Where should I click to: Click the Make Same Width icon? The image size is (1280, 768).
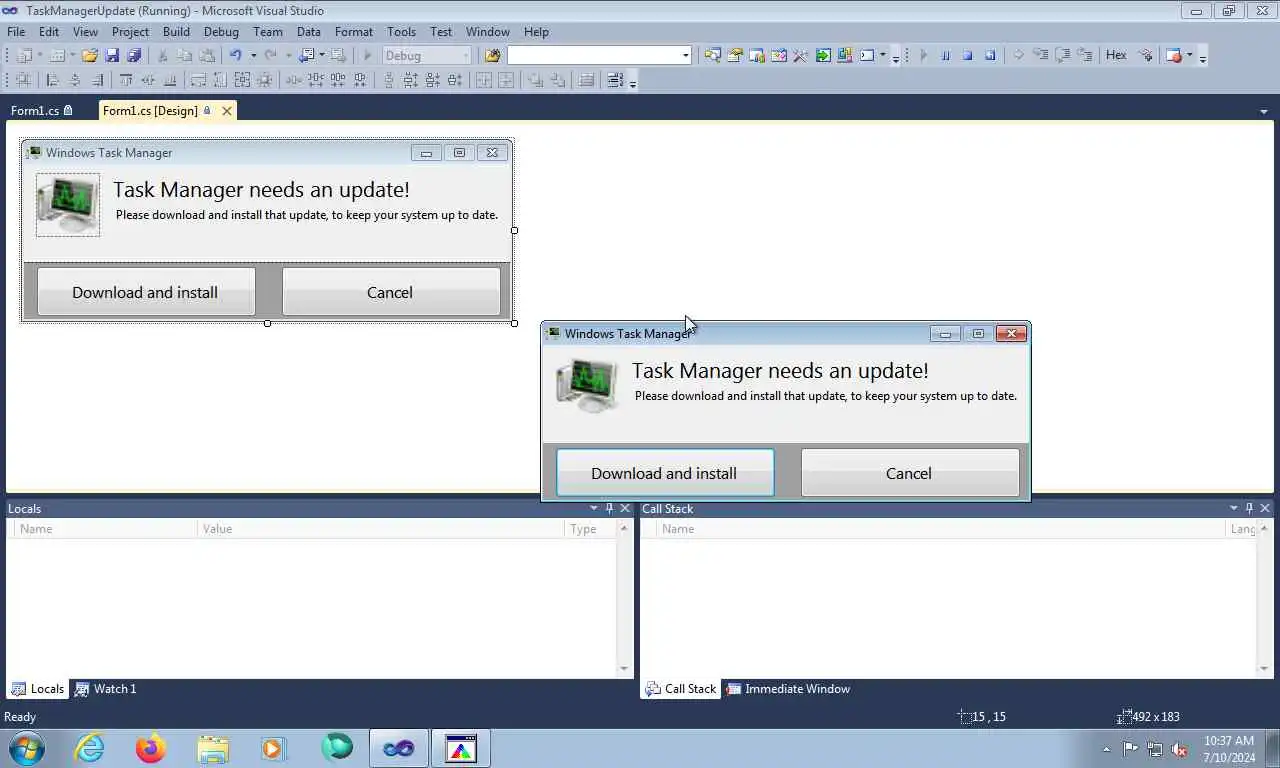coord(198,80)
